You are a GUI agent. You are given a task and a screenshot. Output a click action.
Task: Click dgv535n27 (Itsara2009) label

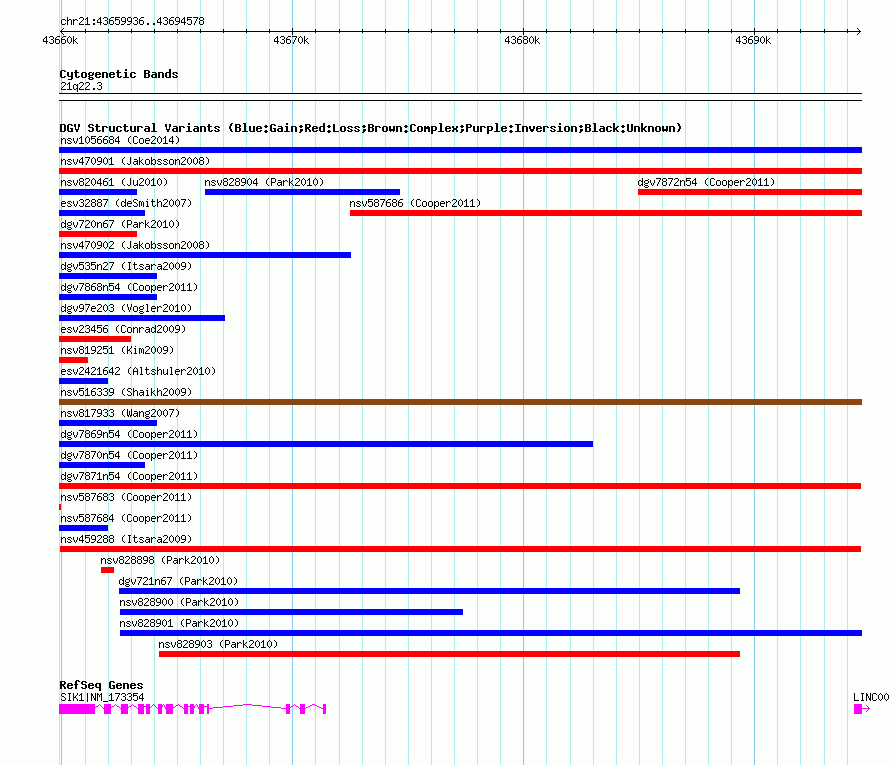pos(126,266)
